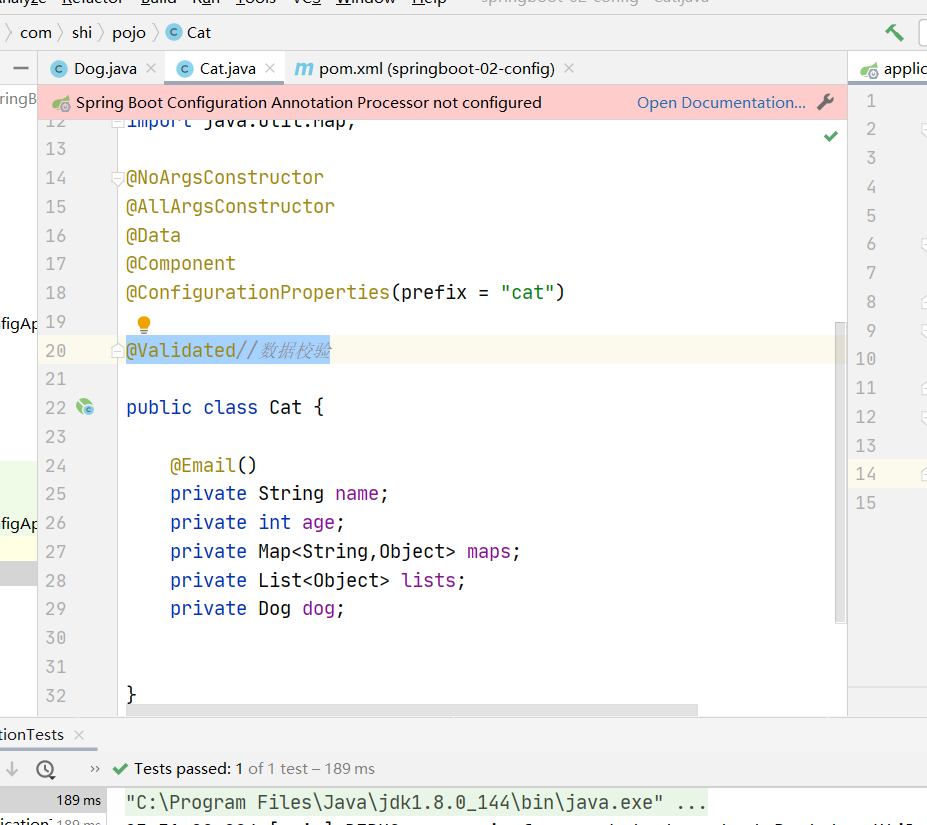Toggle the import fold marker at line 12
927x825 pixels.
click(117, 123)
